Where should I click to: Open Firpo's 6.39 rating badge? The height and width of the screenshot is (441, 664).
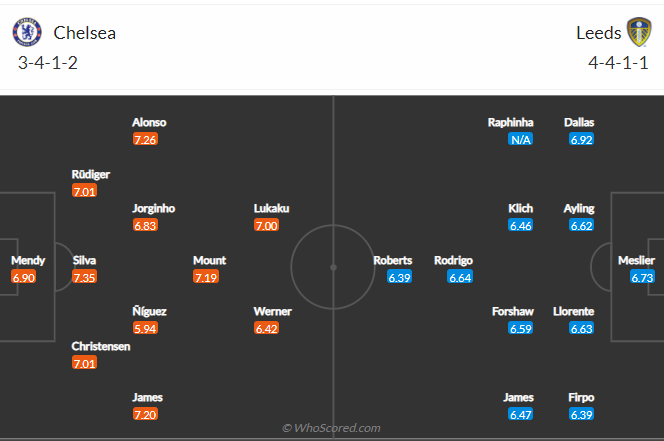[581, 414]
